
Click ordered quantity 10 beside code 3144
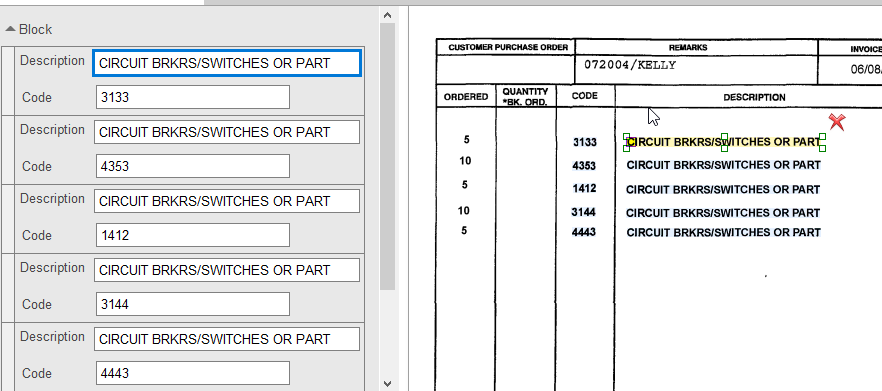click(464, 211)
